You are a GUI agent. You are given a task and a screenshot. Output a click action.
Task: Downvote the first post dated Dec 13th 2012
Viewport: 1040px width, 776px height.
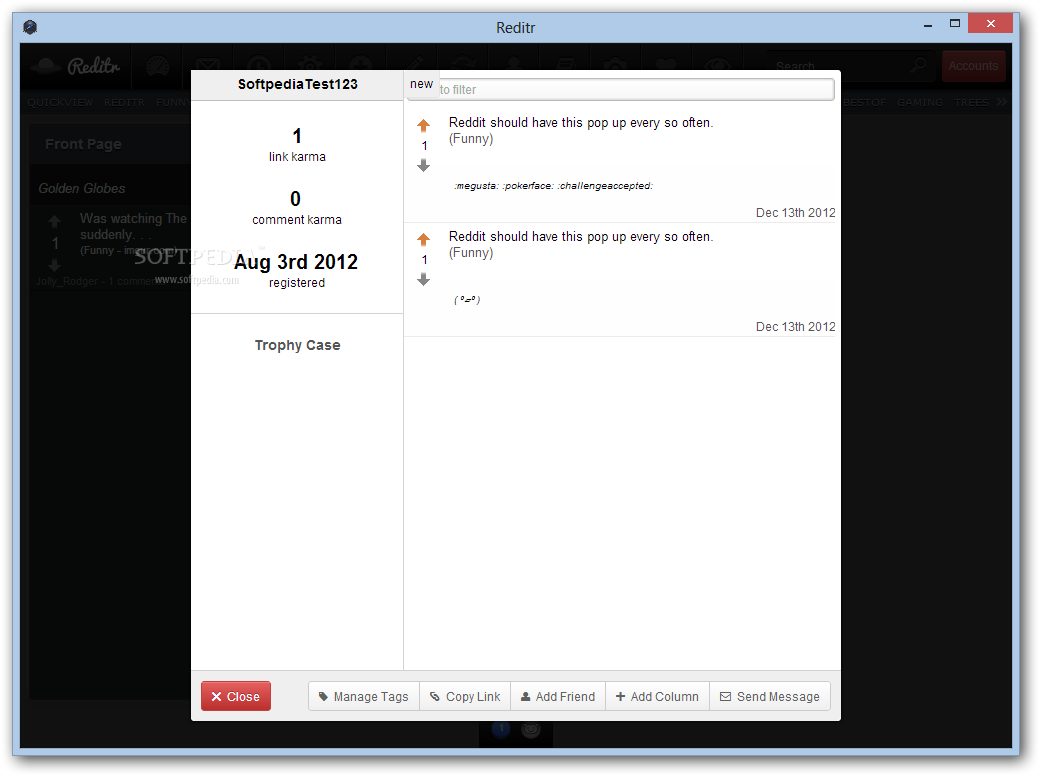tap(423, 165)
